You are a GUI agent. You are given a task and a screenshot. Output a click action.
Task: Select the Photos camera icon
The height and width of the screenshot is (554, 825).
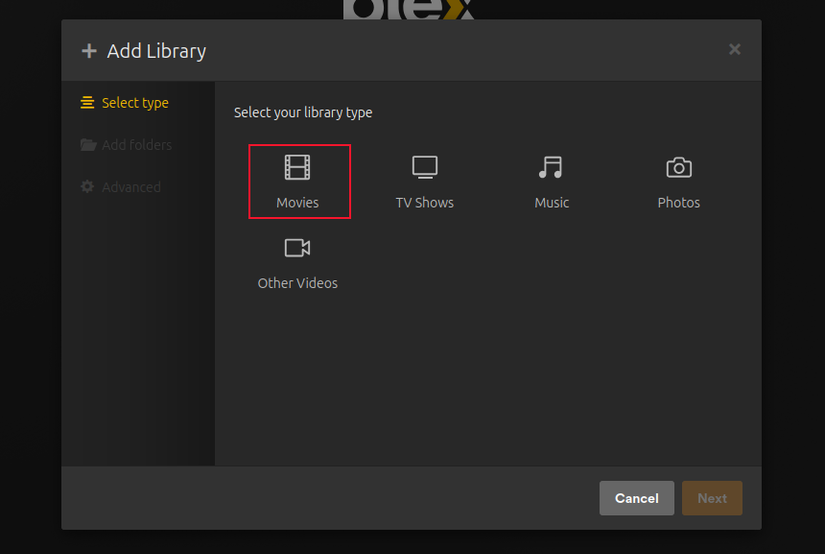[679, 167]
